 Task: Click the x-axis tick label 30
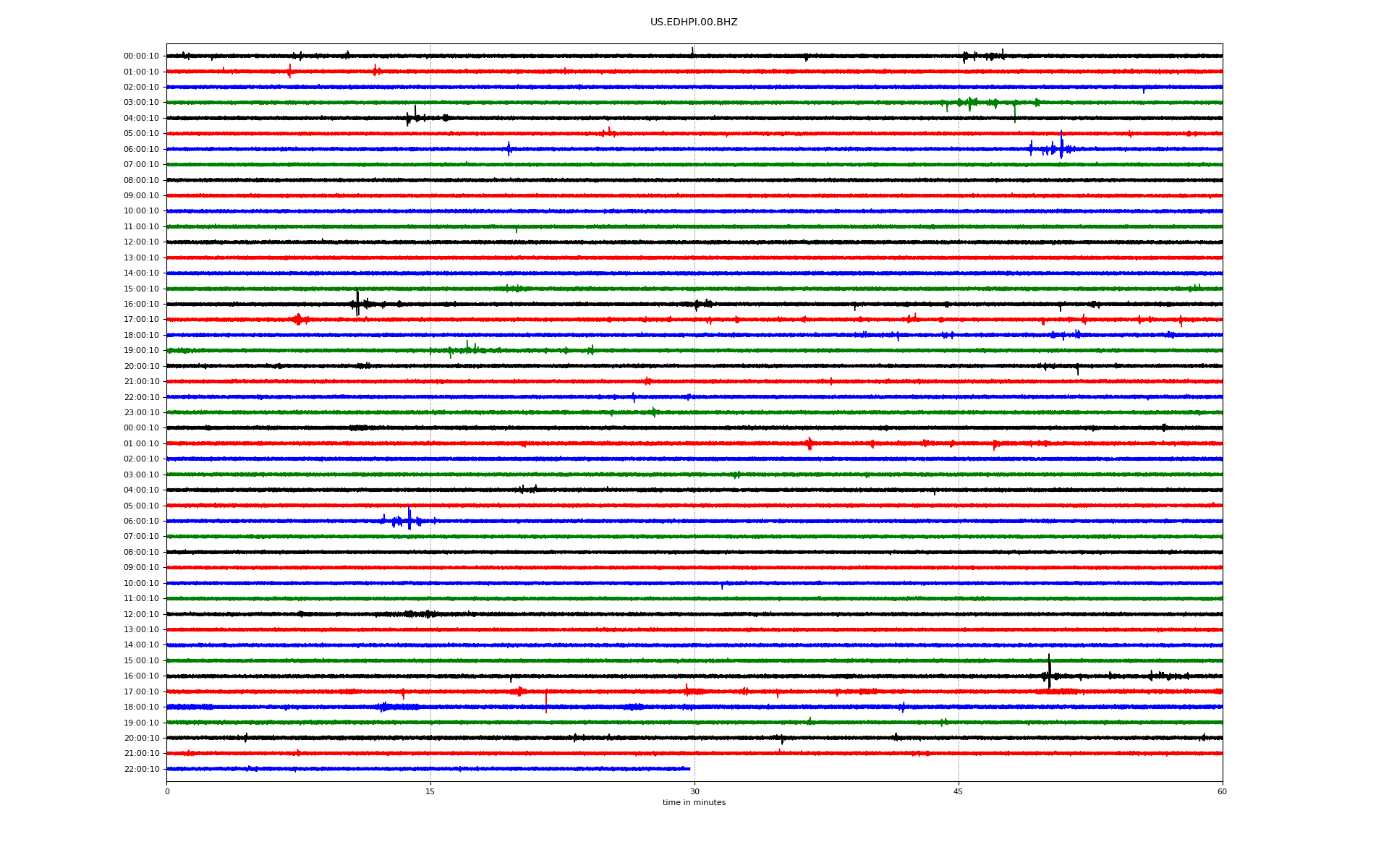pos(694,792)
